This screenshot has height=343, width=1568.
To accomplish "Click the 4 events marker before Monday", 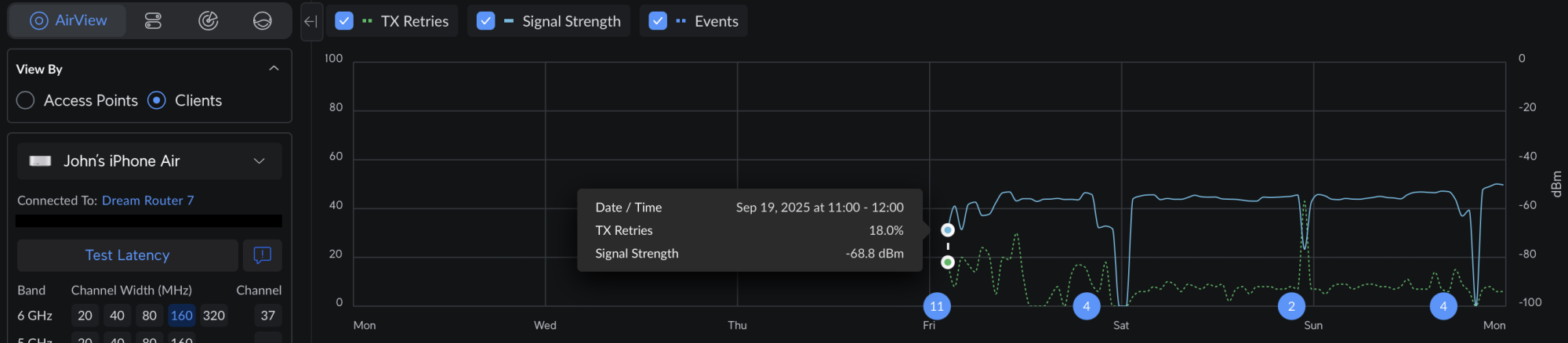I will point(1443,306).
